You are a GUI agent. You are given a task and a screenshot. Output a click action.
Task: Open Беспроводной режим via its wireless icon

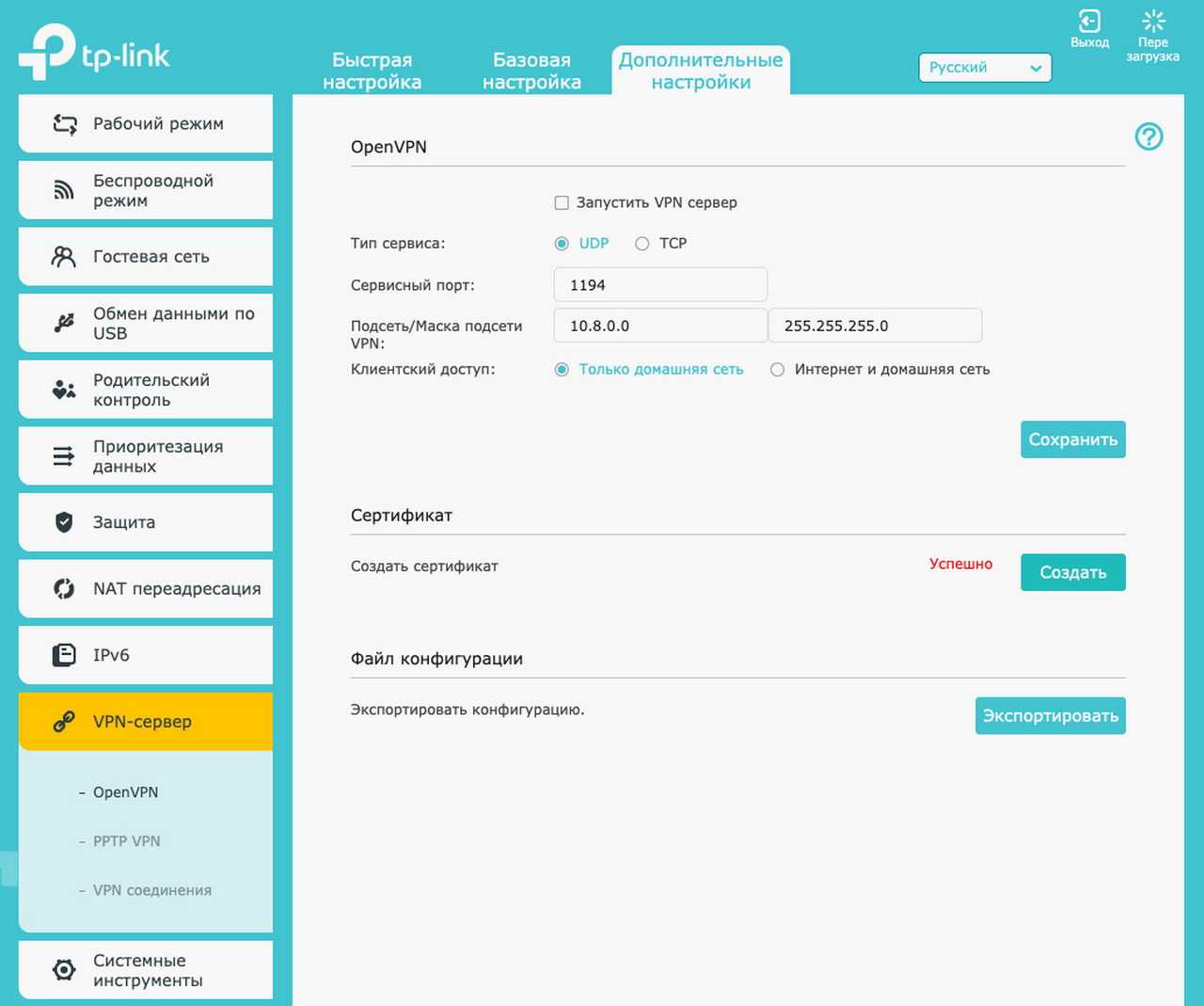[63, 190]
